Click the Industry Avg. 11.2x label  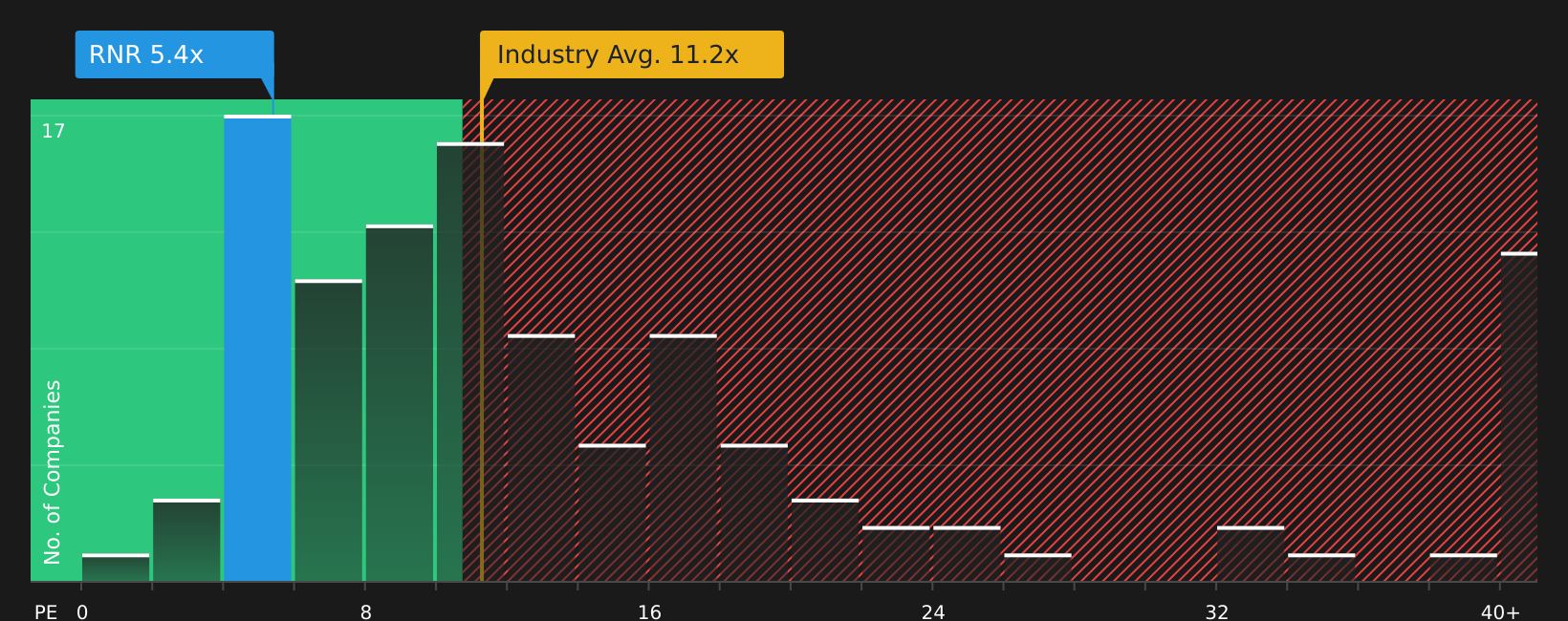click(x=632, y=54)
